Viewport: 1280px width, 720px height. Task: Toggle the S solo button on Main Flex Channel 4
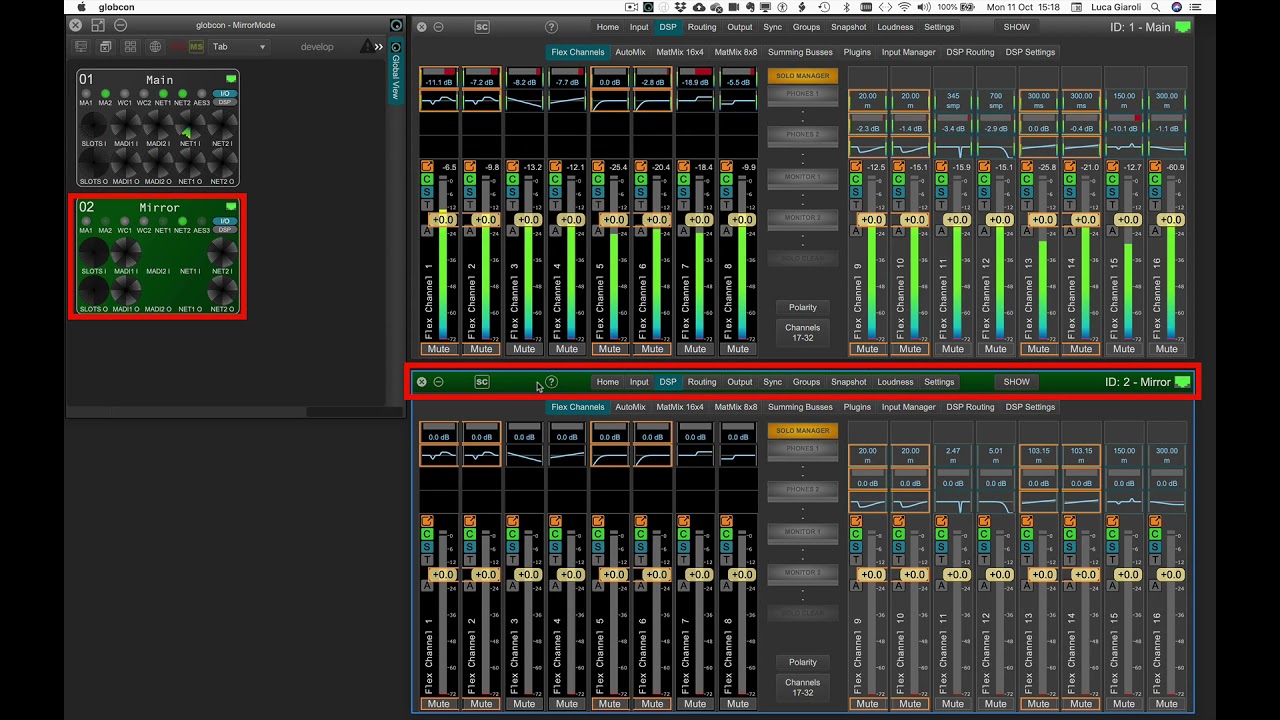pos(555,192)
